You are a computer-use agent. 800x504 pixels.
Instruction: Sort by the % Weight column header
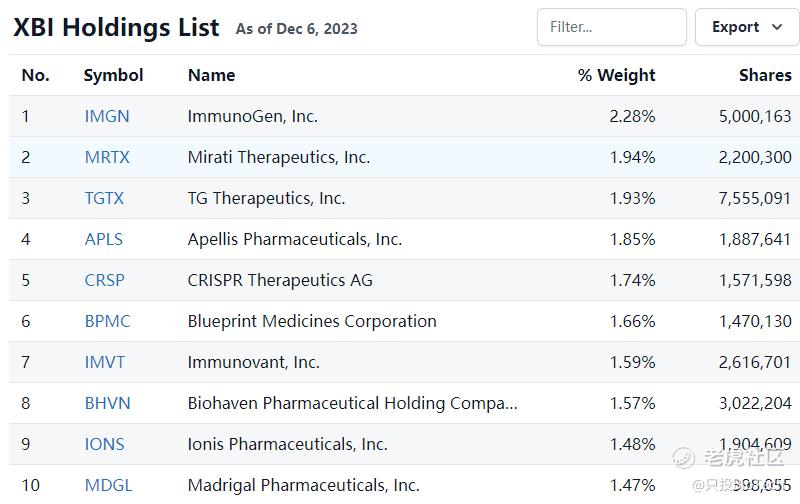click(x=616, y=75)
